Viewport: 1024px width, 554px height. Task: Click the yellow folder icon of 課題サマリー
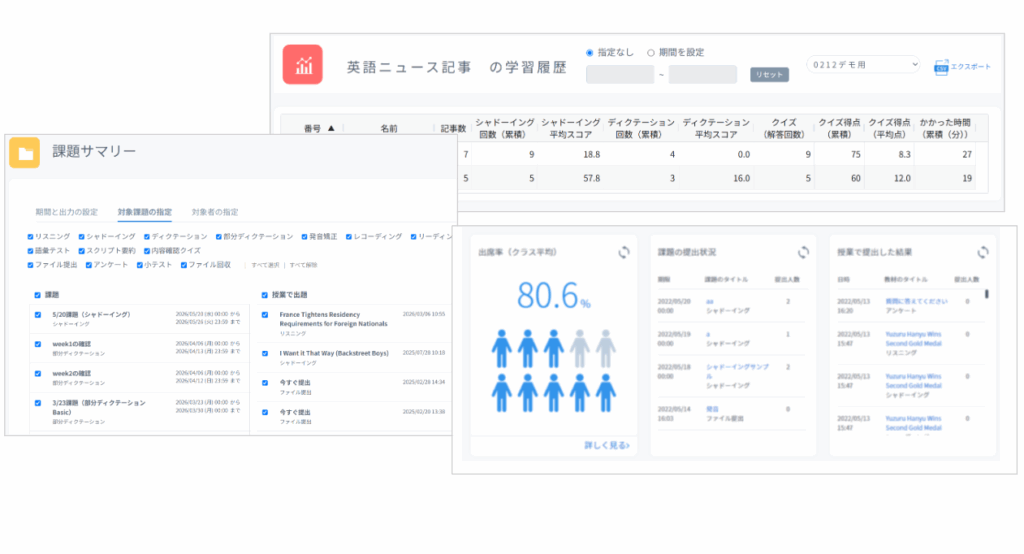tap(25, 153)
